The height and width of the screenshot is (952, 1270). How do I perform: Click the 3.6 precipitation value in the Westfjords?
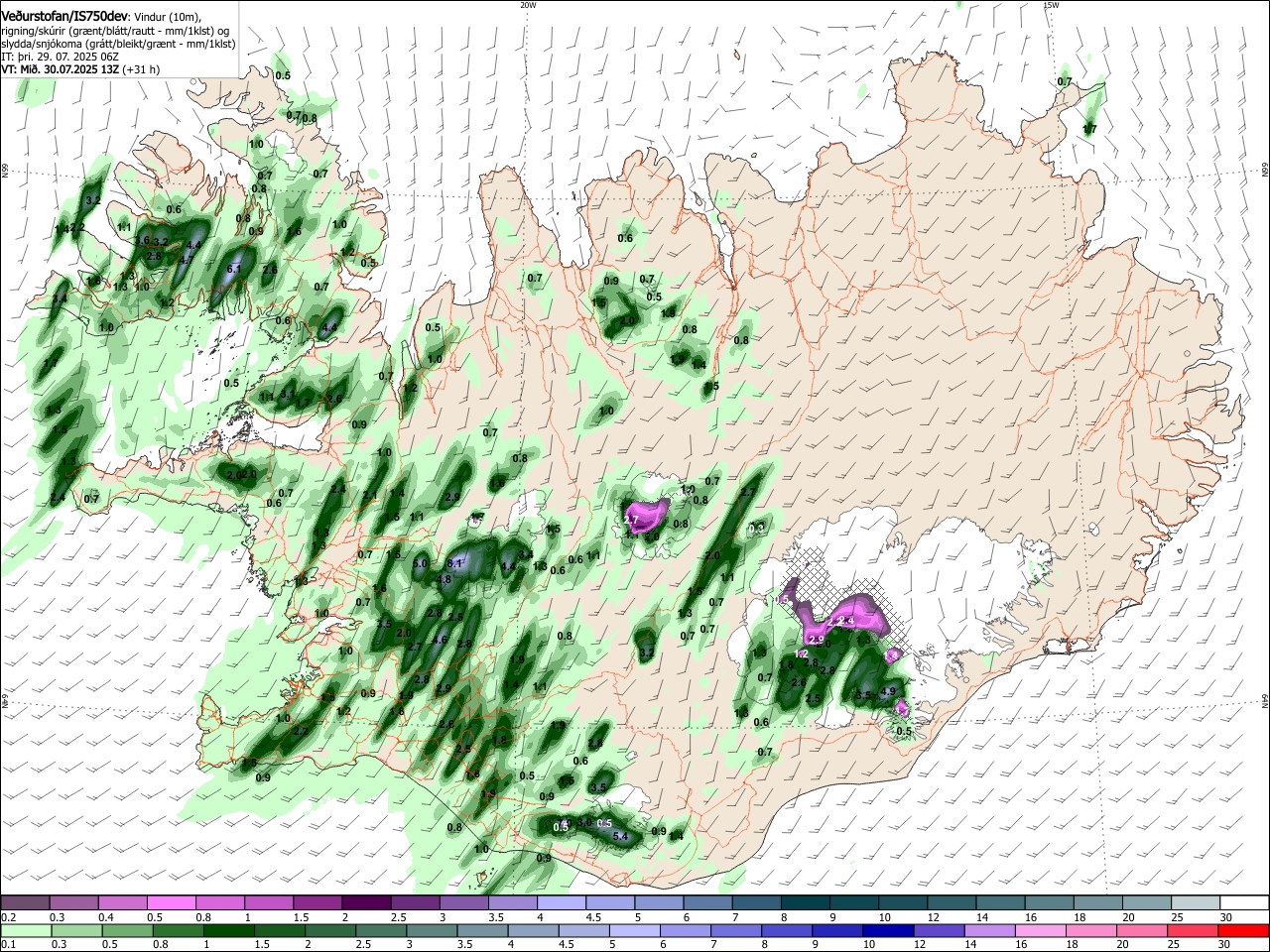coord(142,240)
